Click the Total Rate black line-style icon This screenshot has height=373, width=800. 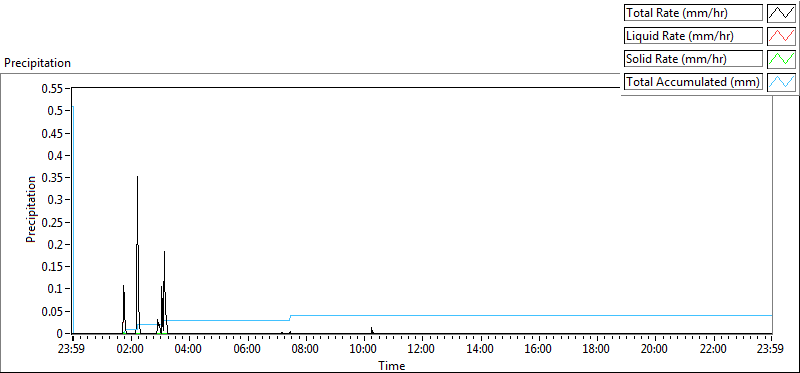pyautogui.click(x=781, y=12)
